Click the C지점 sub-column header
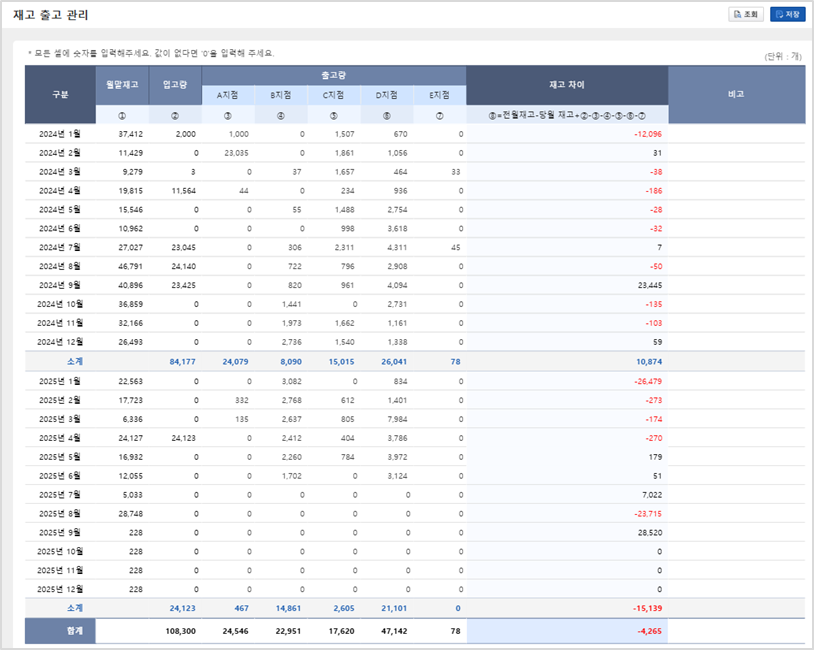 point(334,95)
